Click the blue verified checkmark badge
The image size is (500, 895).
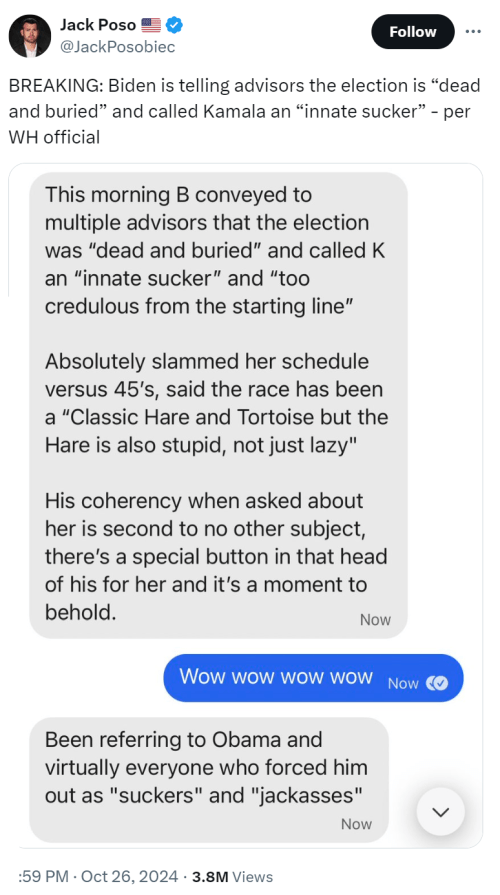(x=174, y=25)
